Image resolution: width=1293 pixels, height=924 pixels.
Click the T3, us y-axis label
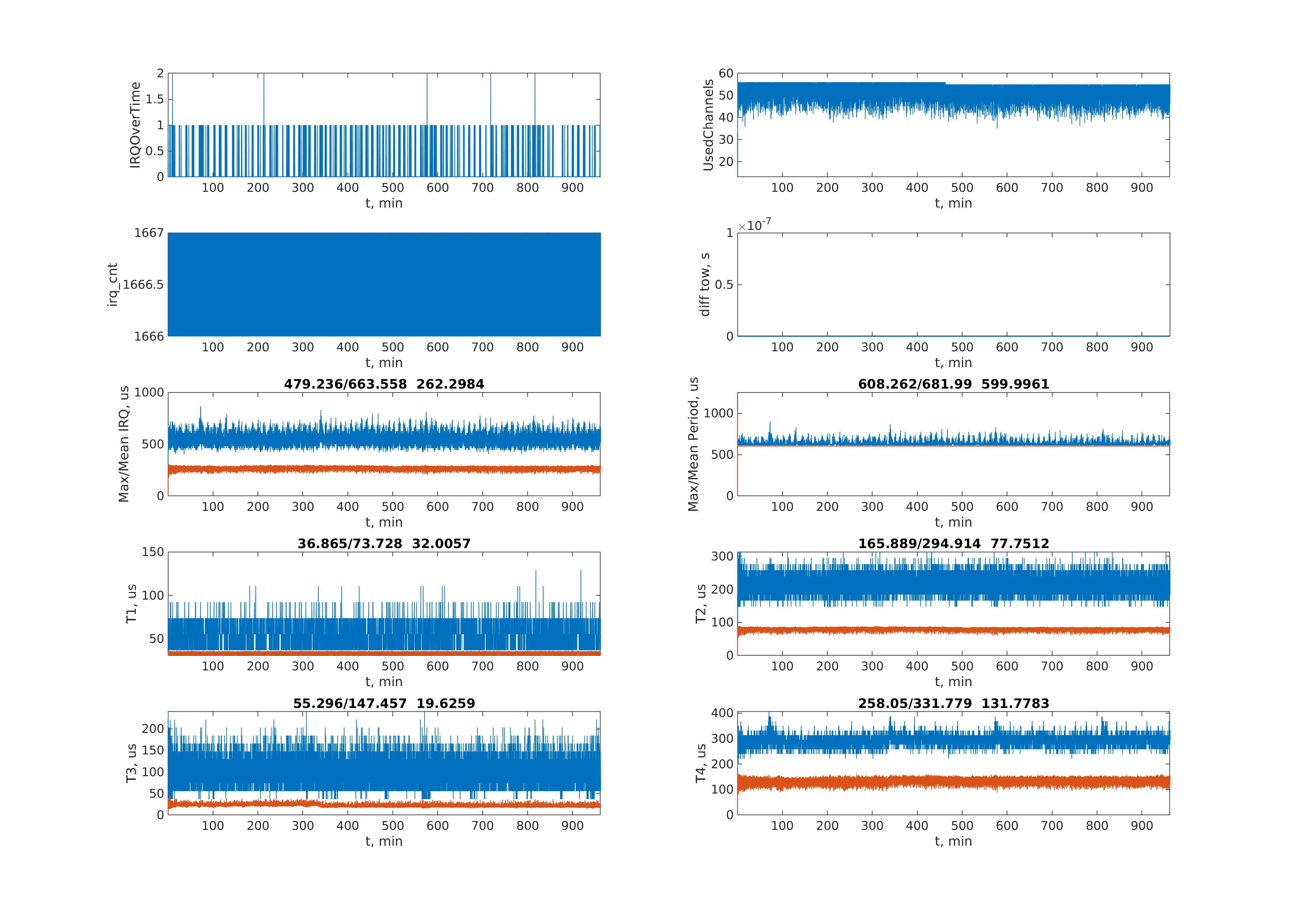[131, 763]
